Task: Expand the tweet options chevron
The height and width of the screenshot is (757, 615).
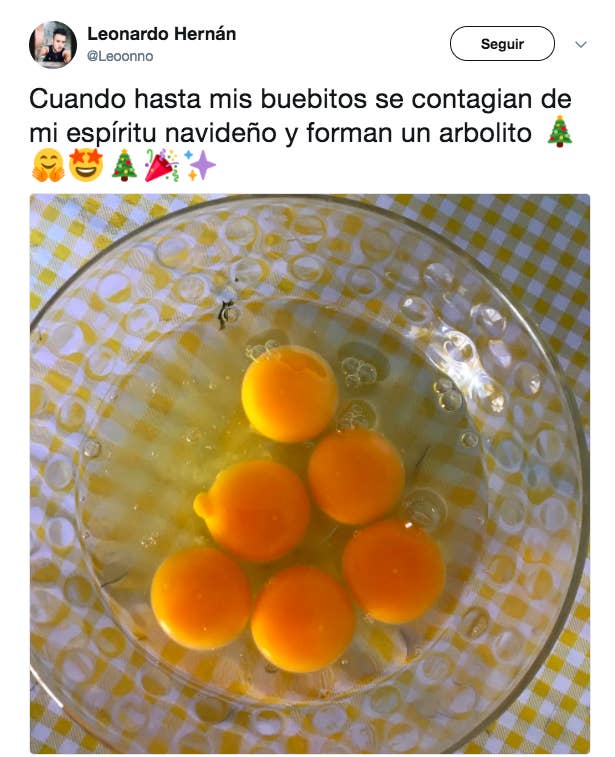Action: [581, 44]
